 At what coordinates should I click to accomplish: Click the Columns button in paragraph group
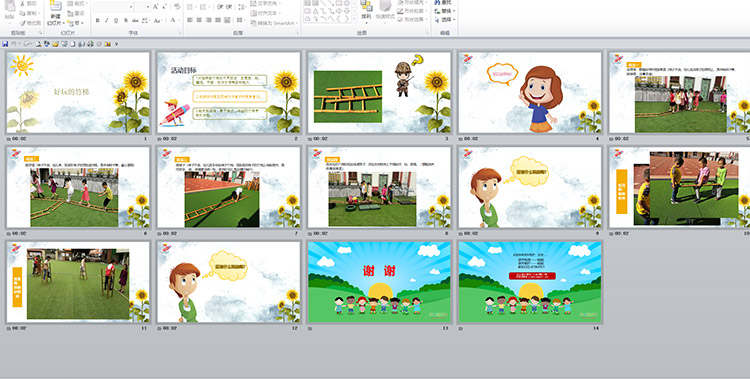coord(240,20)
